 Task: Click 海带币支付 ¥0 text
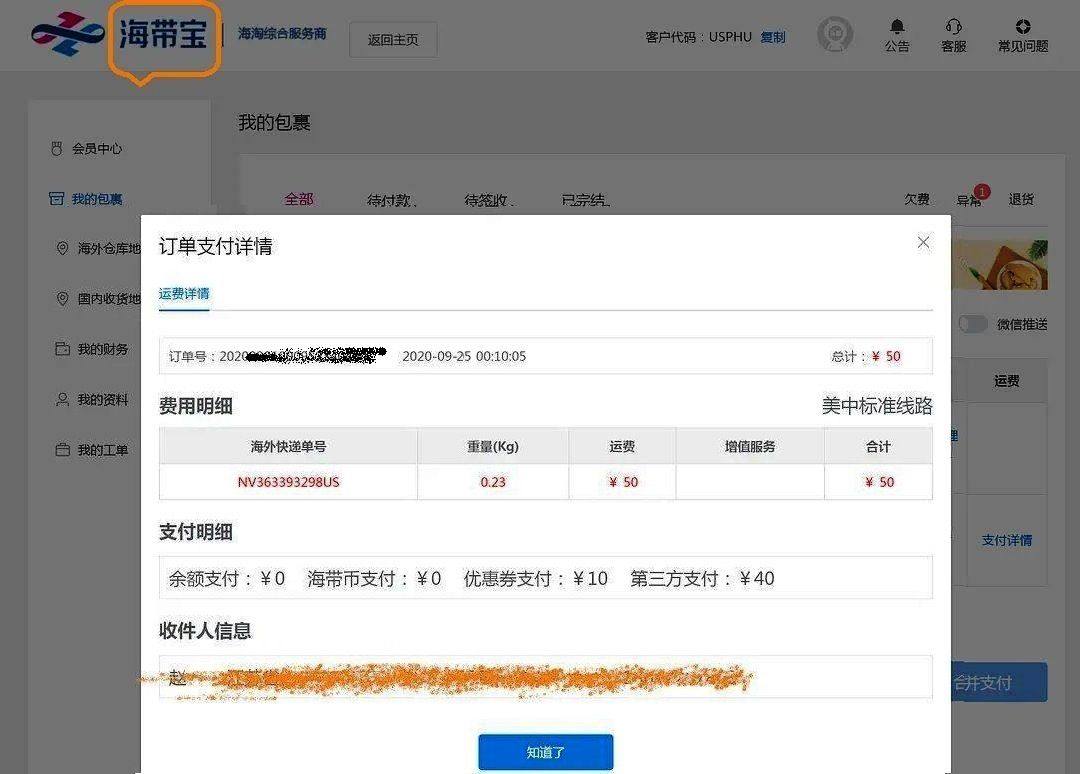pos(374,578)
